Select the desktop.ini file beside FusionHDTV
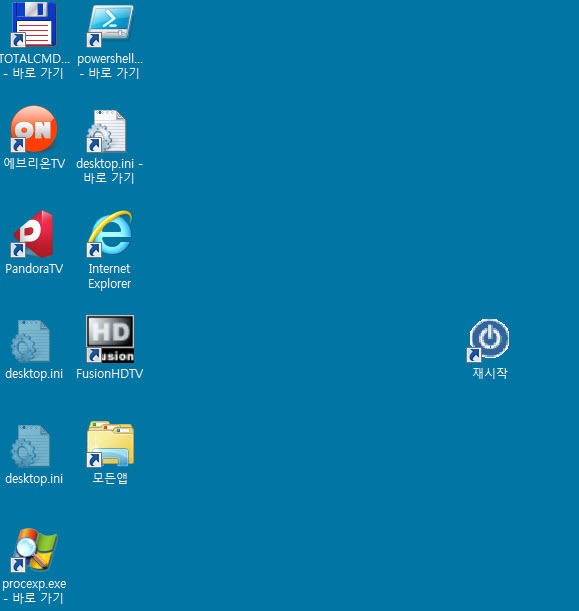This screenshot has width=579, height=611. click(30, 341)
